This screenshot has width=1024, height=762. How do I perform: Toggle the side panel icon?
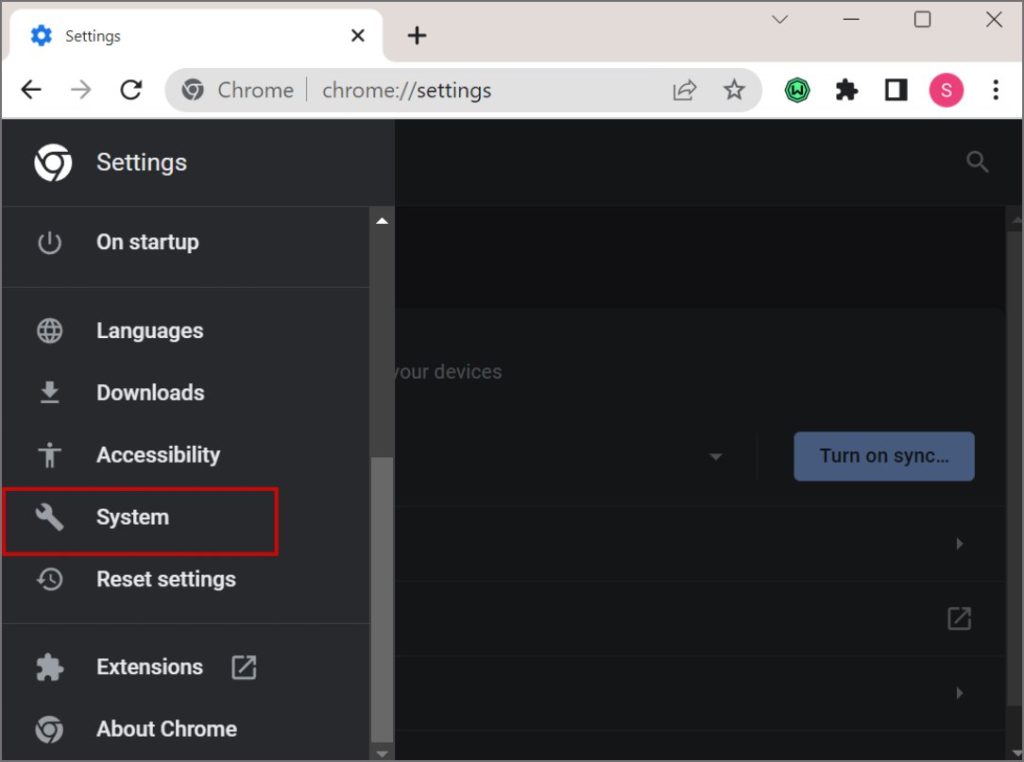[x=896, y=89]
